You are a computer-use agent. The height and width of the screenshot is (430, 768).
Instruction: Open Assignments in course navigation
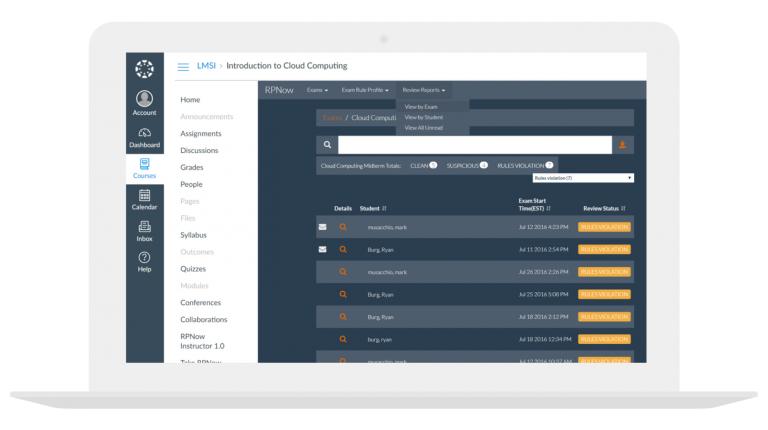pos(201,134)
